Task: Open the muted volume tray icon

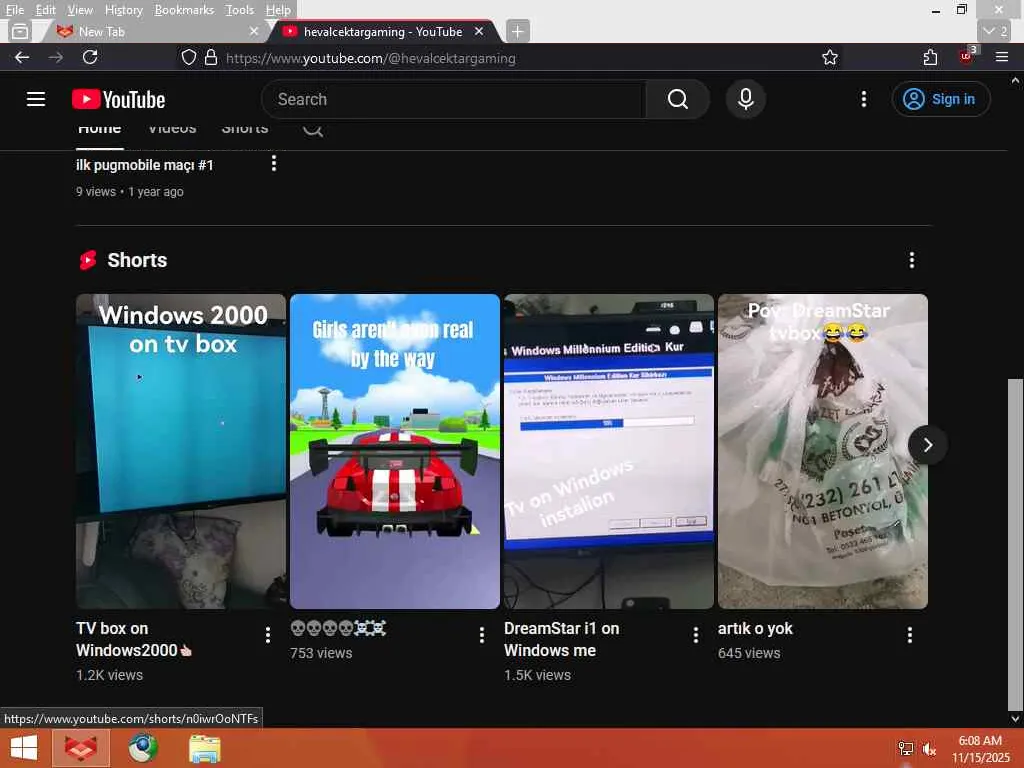Action: pos(929,749)
